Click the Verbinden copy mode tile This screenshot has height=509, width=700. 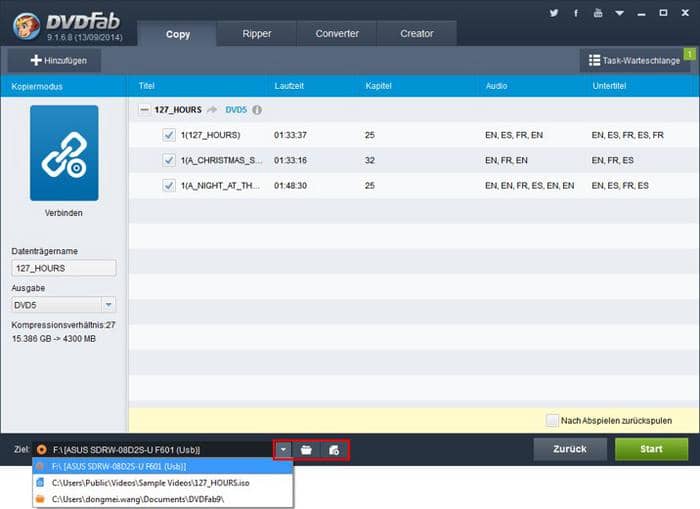(64, 153)
